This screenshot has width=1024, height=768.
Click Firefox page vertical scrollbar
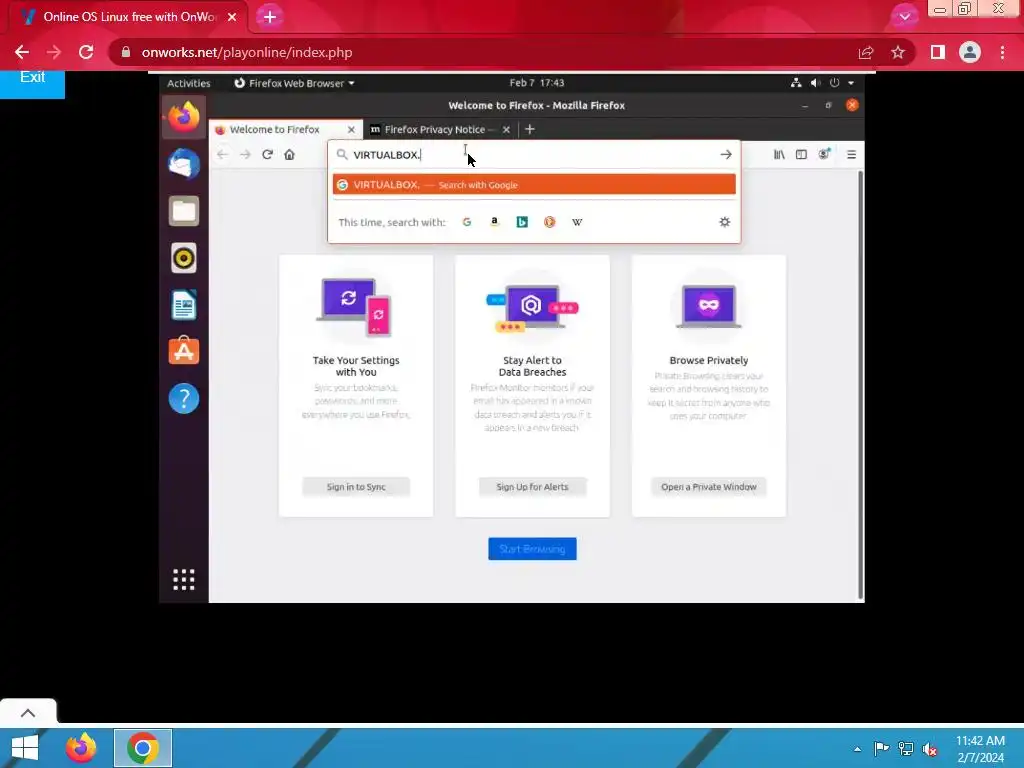[x=861, y=385]
